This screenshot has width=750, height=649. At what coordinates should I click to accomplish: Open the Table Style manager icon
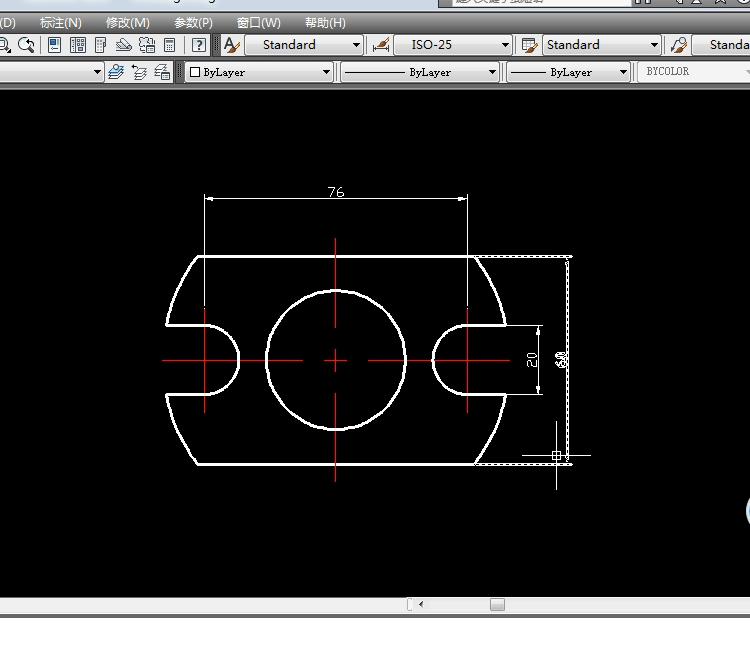pyautogui.click(x=529, y=45)
